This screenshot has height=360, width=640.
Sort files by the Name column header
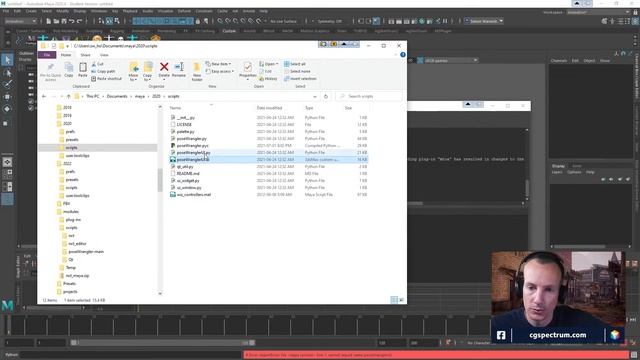coord(175,108)
